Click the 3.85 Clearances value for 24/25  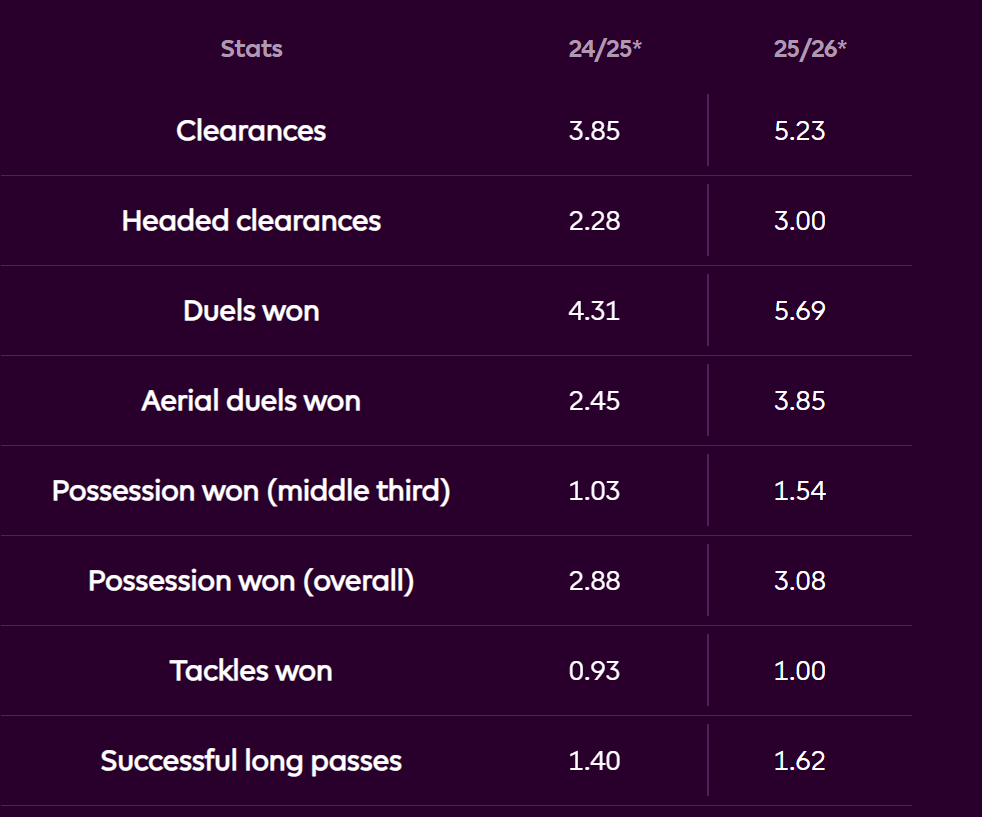pyautogui.click(x=594, y=131)
